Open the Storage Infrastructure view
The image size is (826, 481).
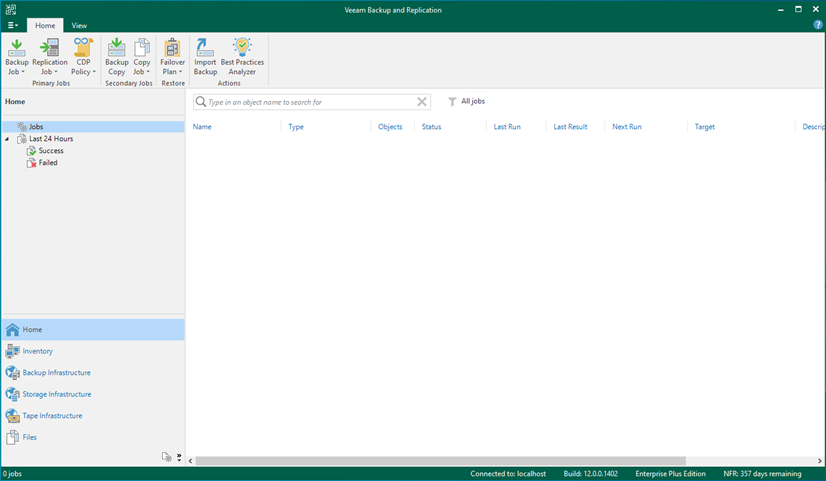93,394
